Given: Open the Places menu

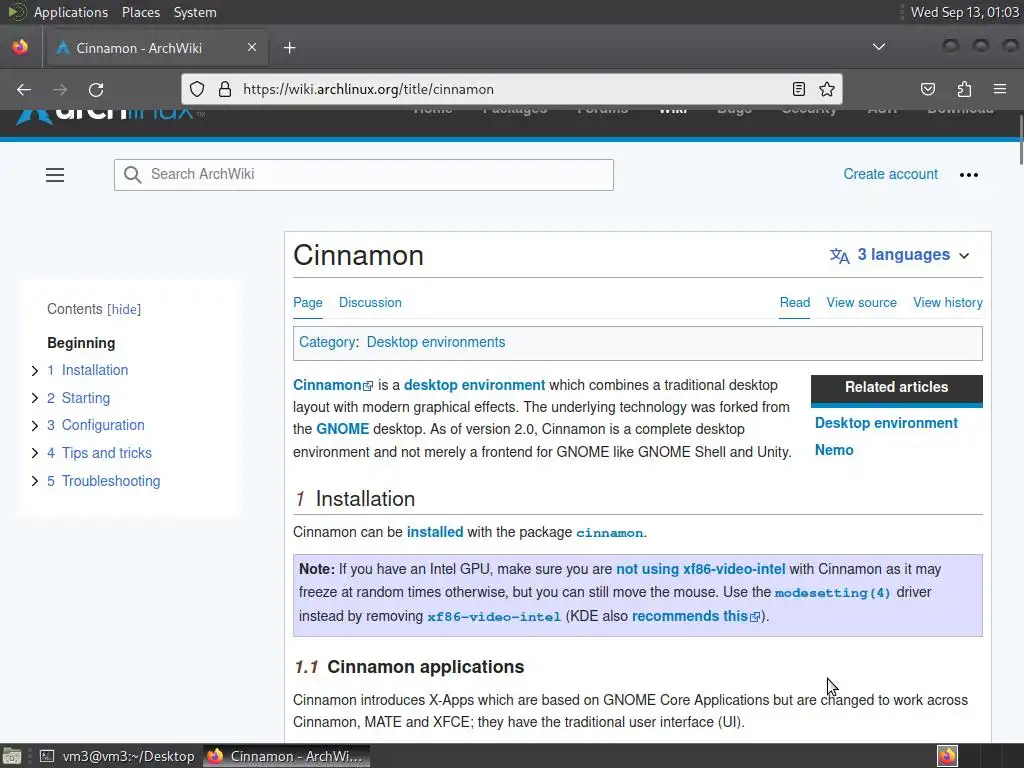Looking at the screenshot, I should pos(140,12).
